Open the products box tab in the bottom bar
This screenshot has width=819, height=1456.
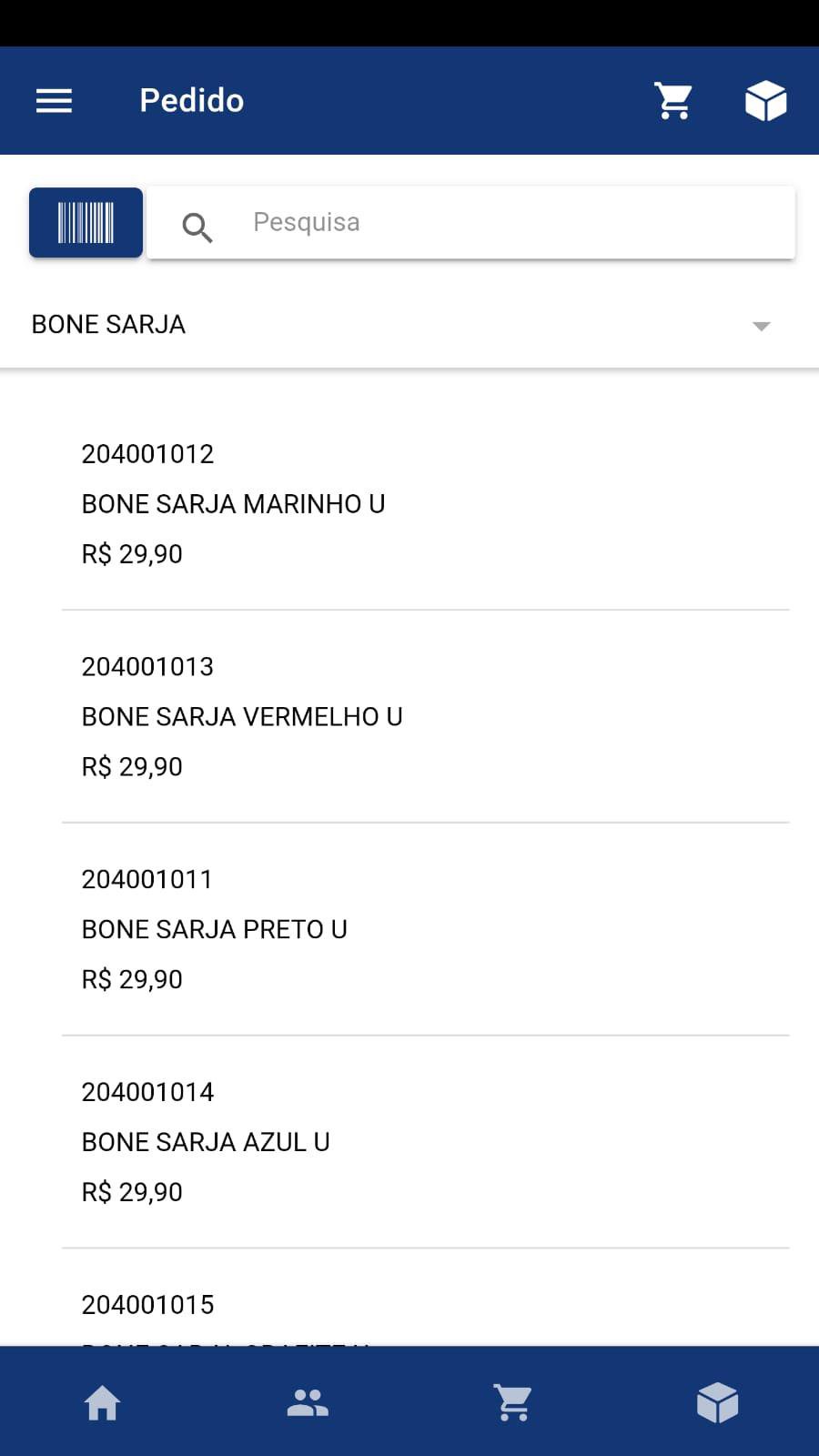coord(717,1402)
